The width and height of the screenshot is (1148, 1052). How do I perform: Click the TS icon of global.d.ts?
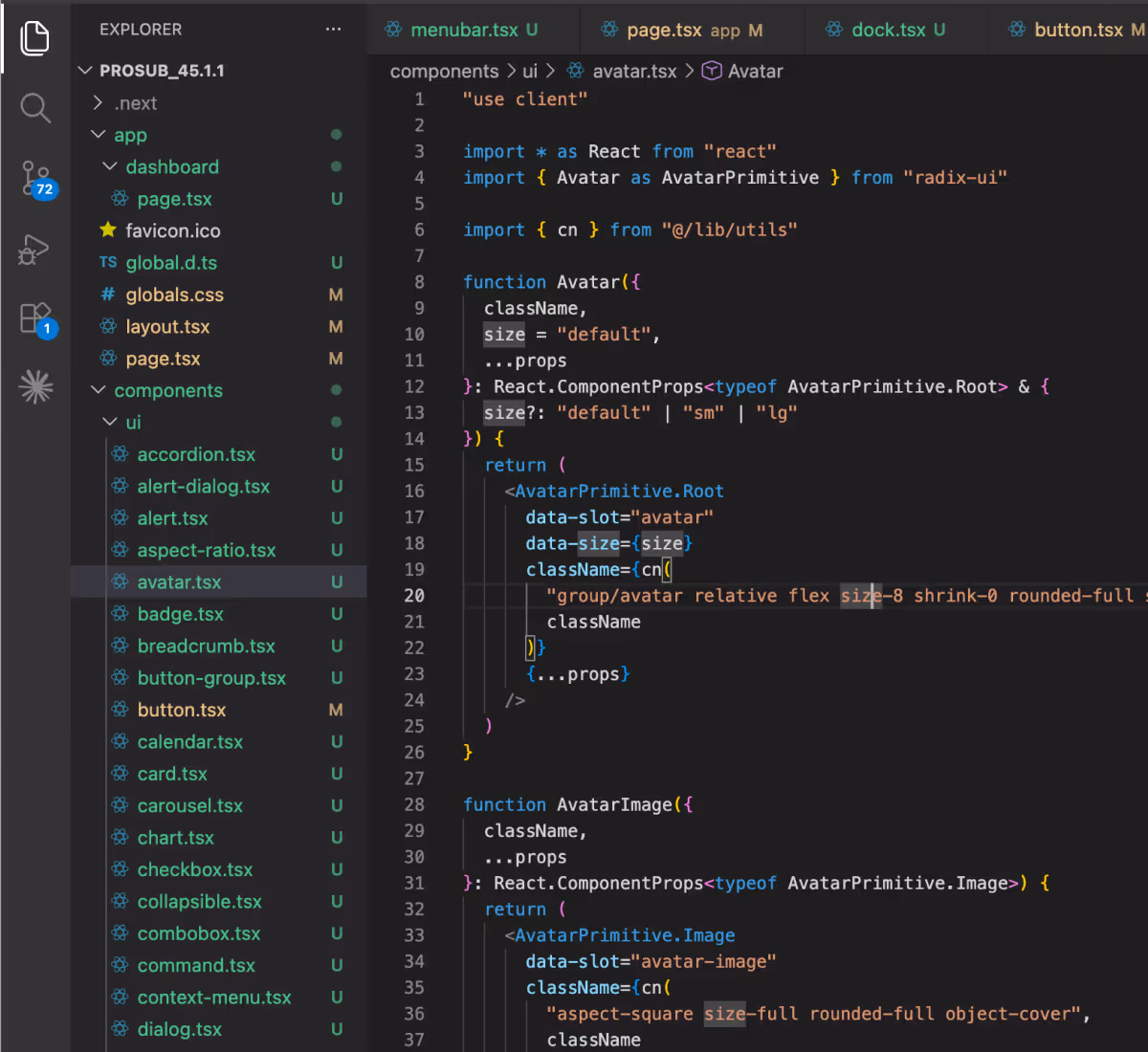tap(108, 262)
